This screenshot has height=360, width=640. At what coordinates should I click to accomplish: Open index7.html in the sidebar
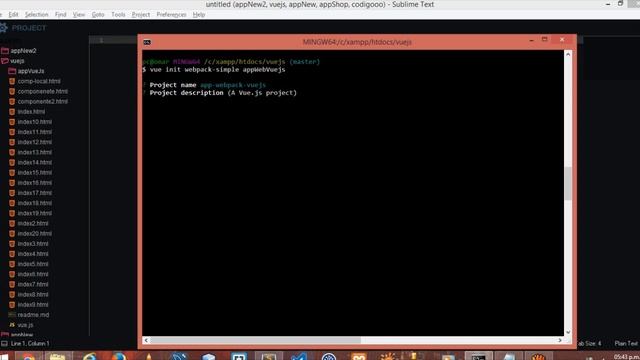(x=33, y=284)
